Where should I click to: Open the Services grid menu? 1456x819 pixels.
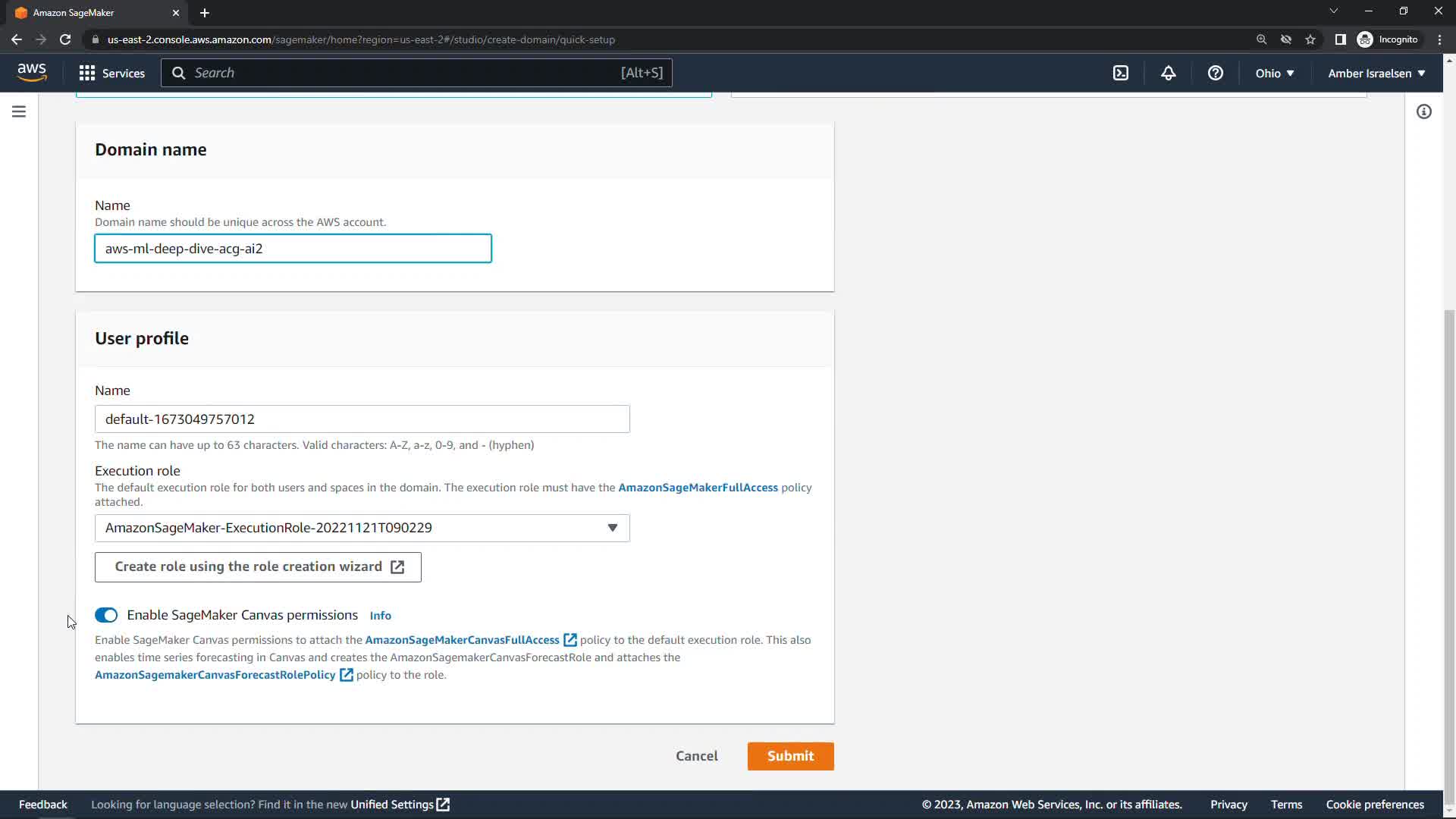[x=111, y=73]
